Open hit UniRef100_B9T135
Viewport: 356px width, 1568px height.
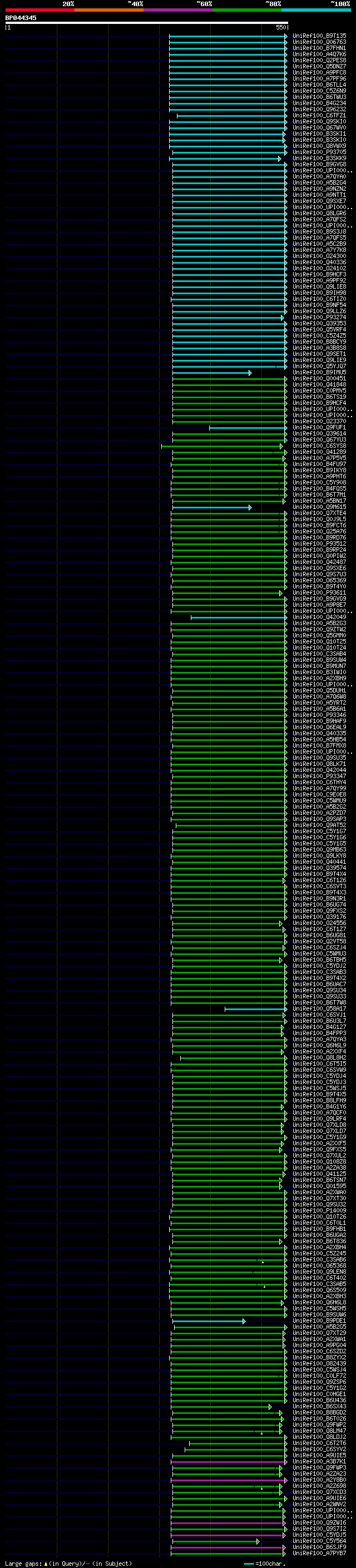coord(319,36)
